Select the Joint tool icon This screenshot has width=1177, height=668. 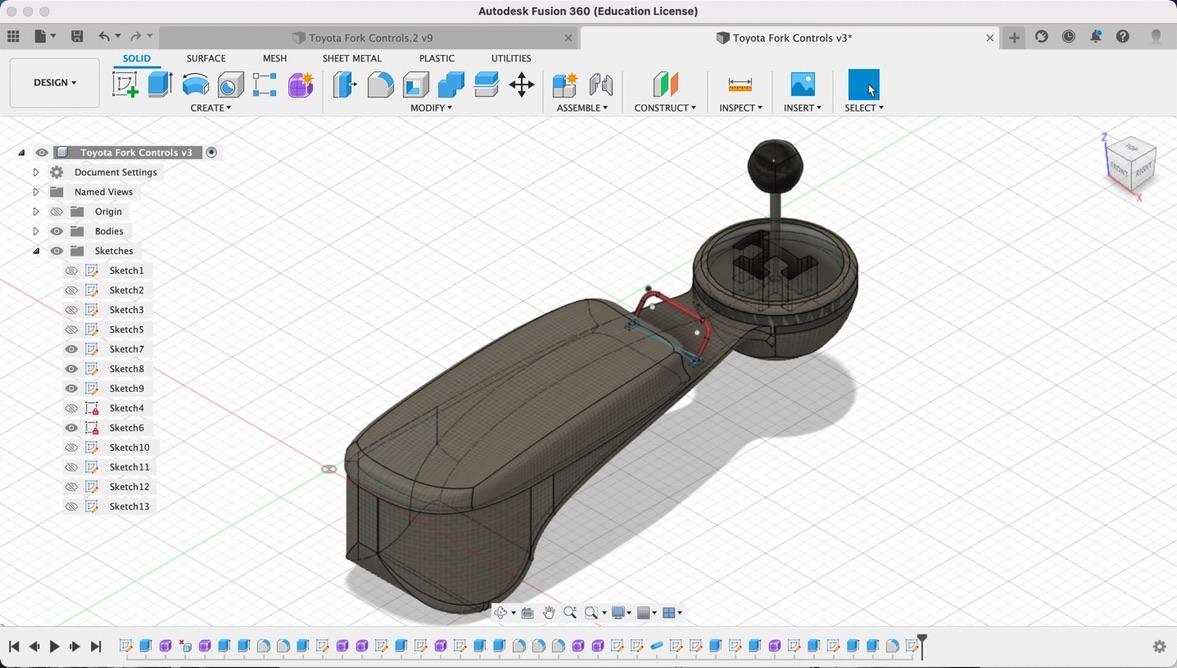601,85
